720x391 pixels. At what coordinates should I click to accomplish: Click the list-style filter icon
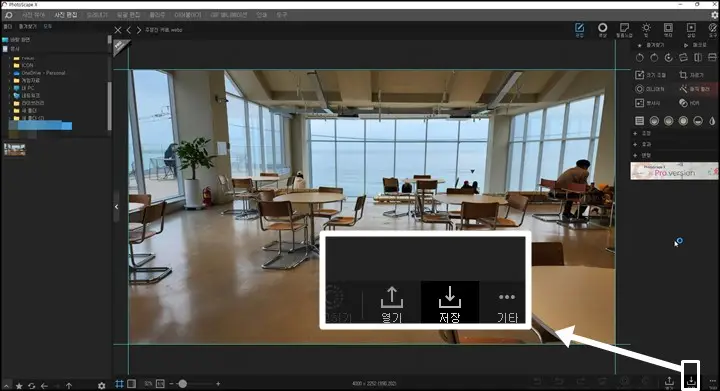(x=640, y=121)
